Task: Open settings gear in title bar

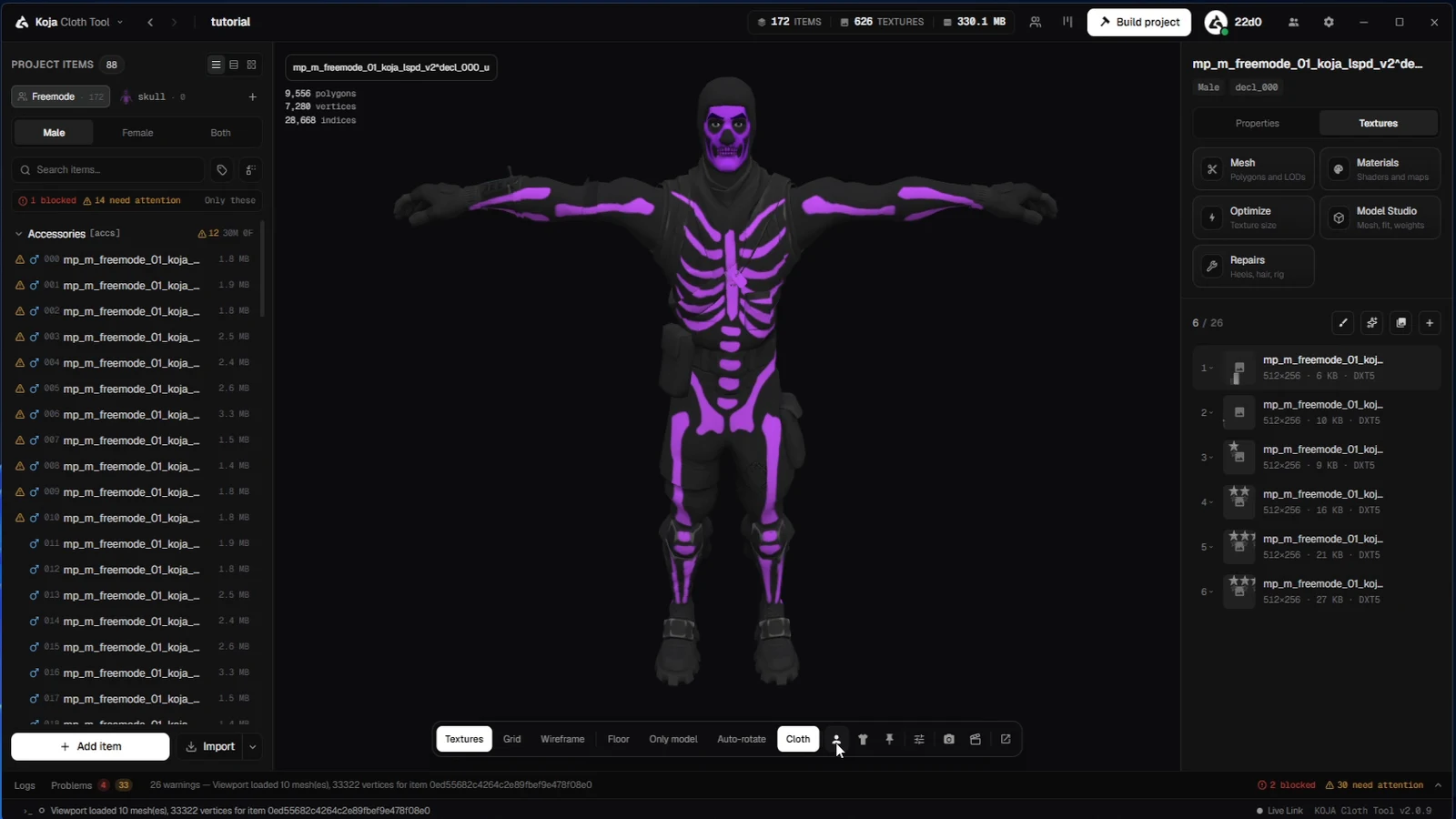Action: pos(1329,22)
